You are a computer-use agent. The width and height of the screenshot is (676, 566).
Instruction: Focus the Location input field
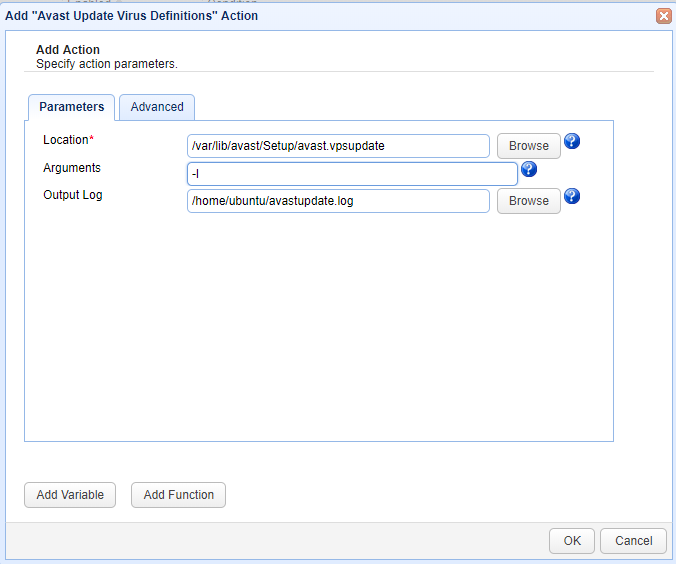click(x=338, y=146)
